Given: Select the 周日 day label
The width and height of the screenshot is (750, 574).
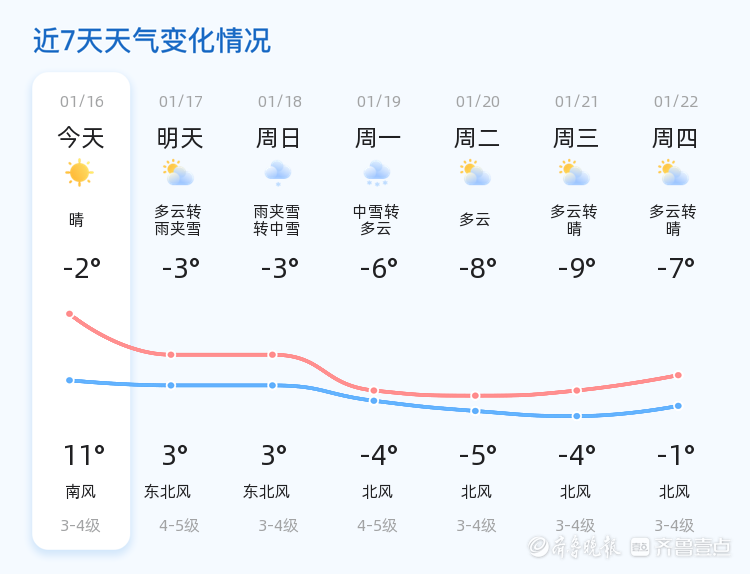Looking at the screenshot, I should 278,138.
